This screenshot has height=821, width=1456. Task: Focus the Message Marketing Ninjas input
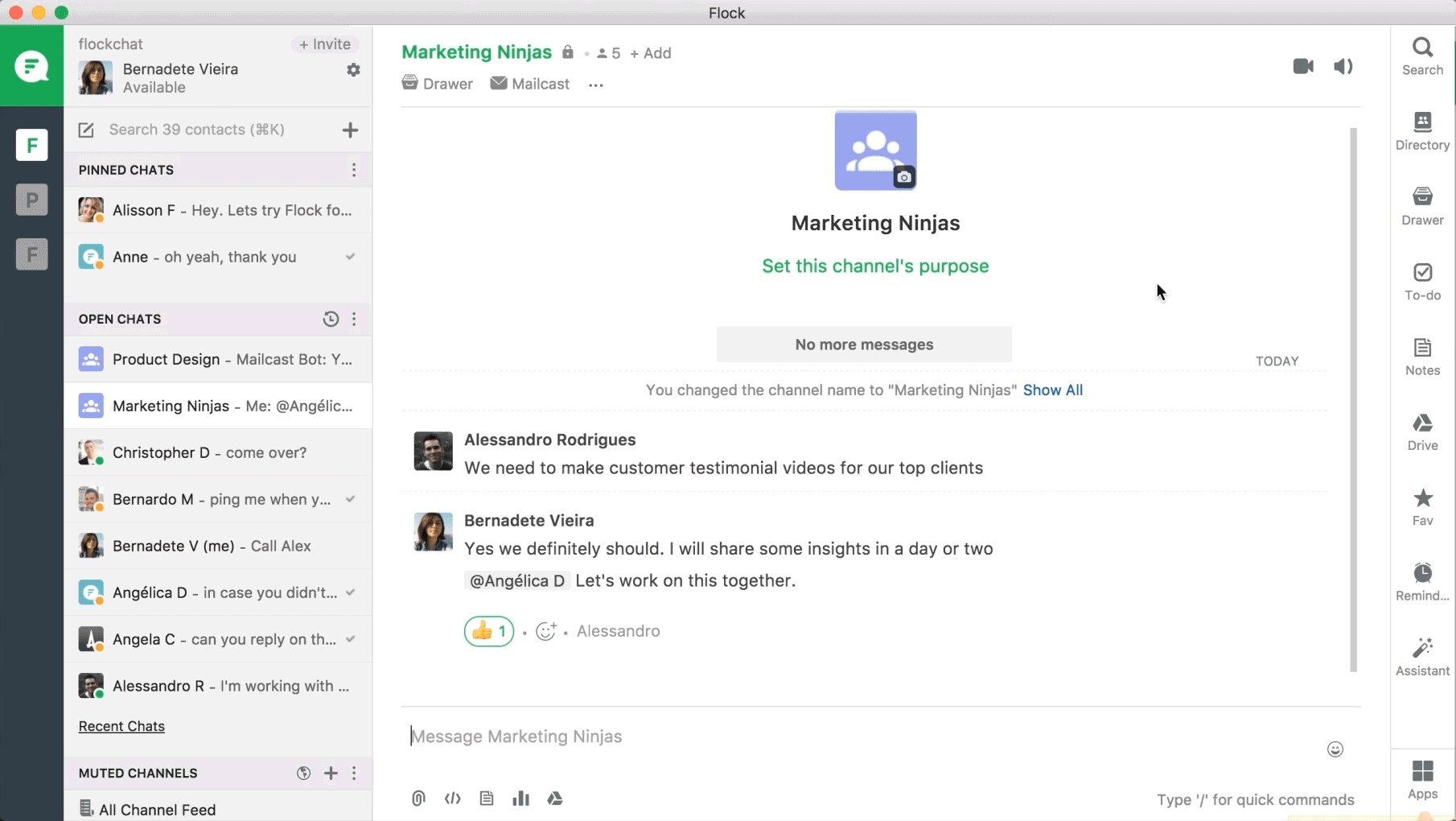[865, 736]
